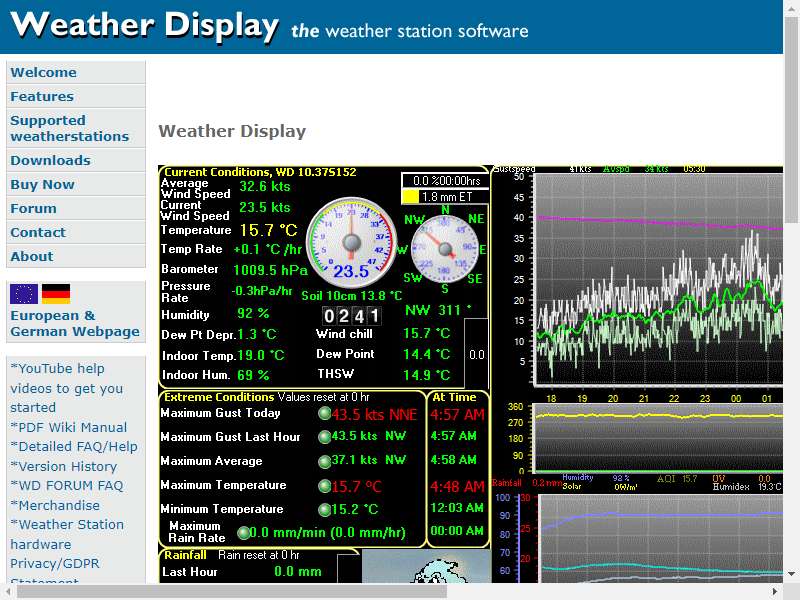Click the wind speed dial gauge
This screenshot has height=600, width=800.
(x=352, y=242)
